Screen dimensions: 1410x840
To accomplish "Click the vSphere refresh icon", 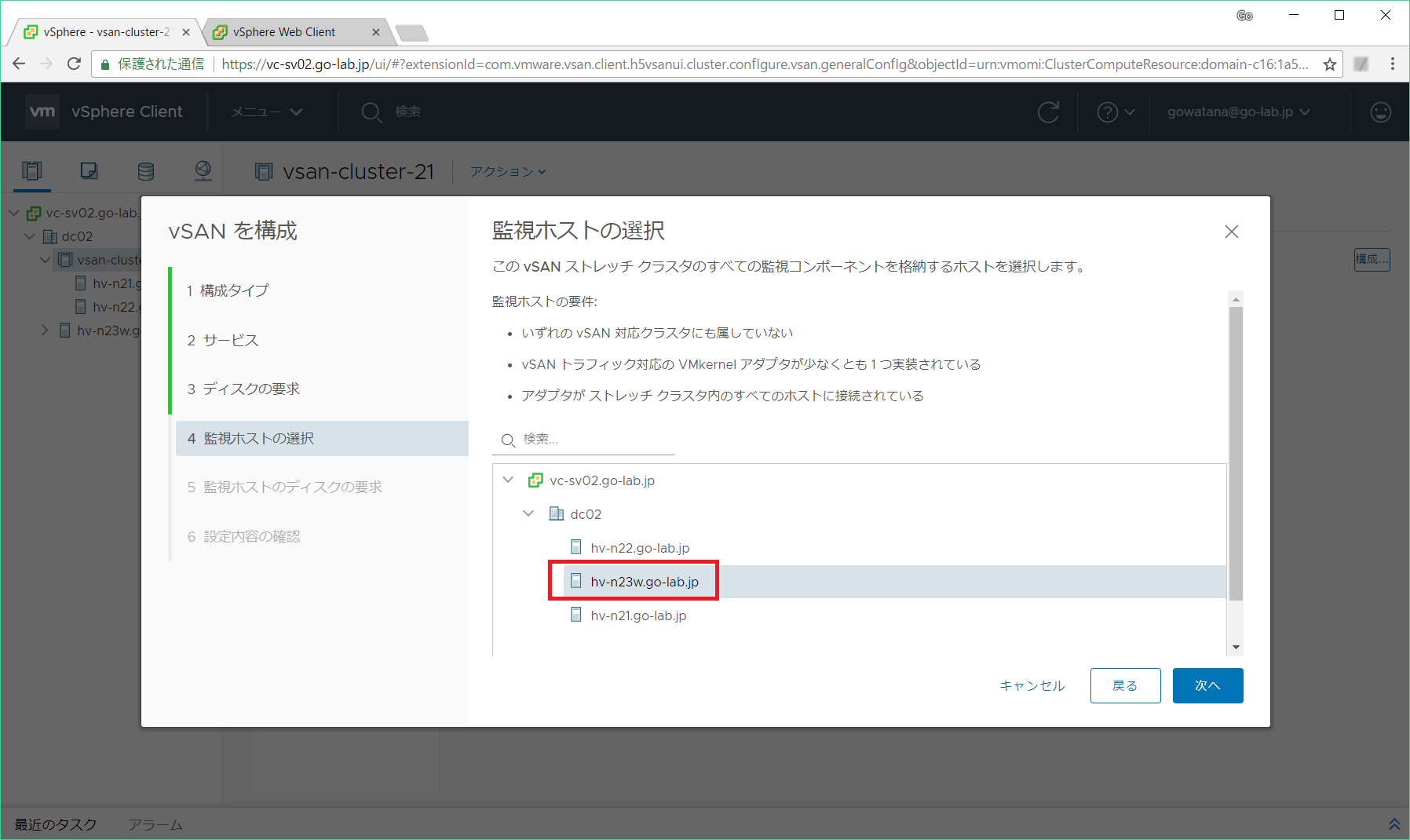I will tap(1048, 112).
